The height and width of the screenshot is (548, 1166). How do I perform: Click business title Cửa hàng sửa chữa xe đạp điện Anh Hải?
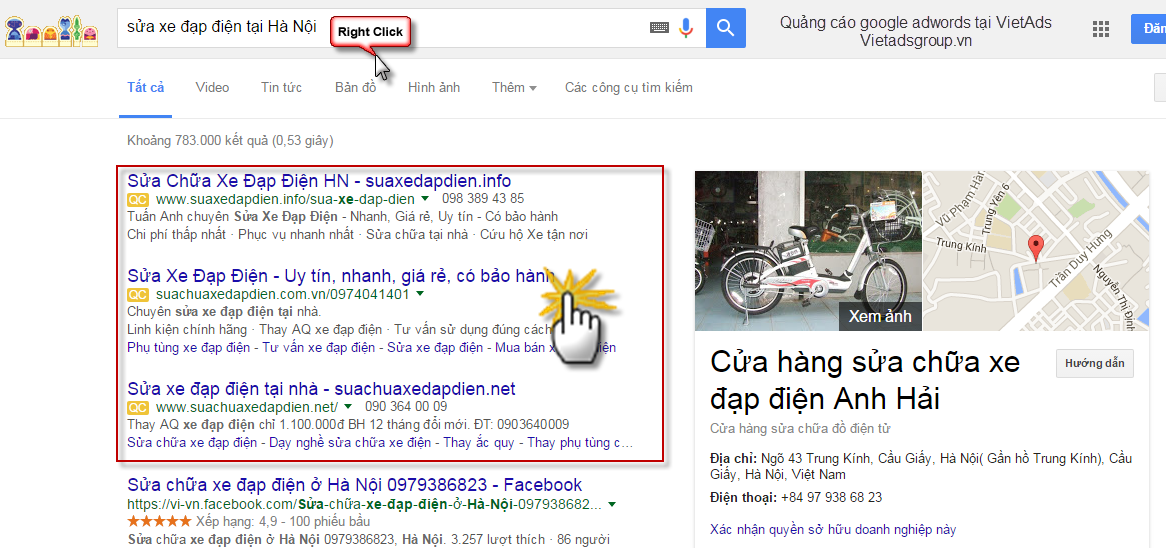point(866,381)
